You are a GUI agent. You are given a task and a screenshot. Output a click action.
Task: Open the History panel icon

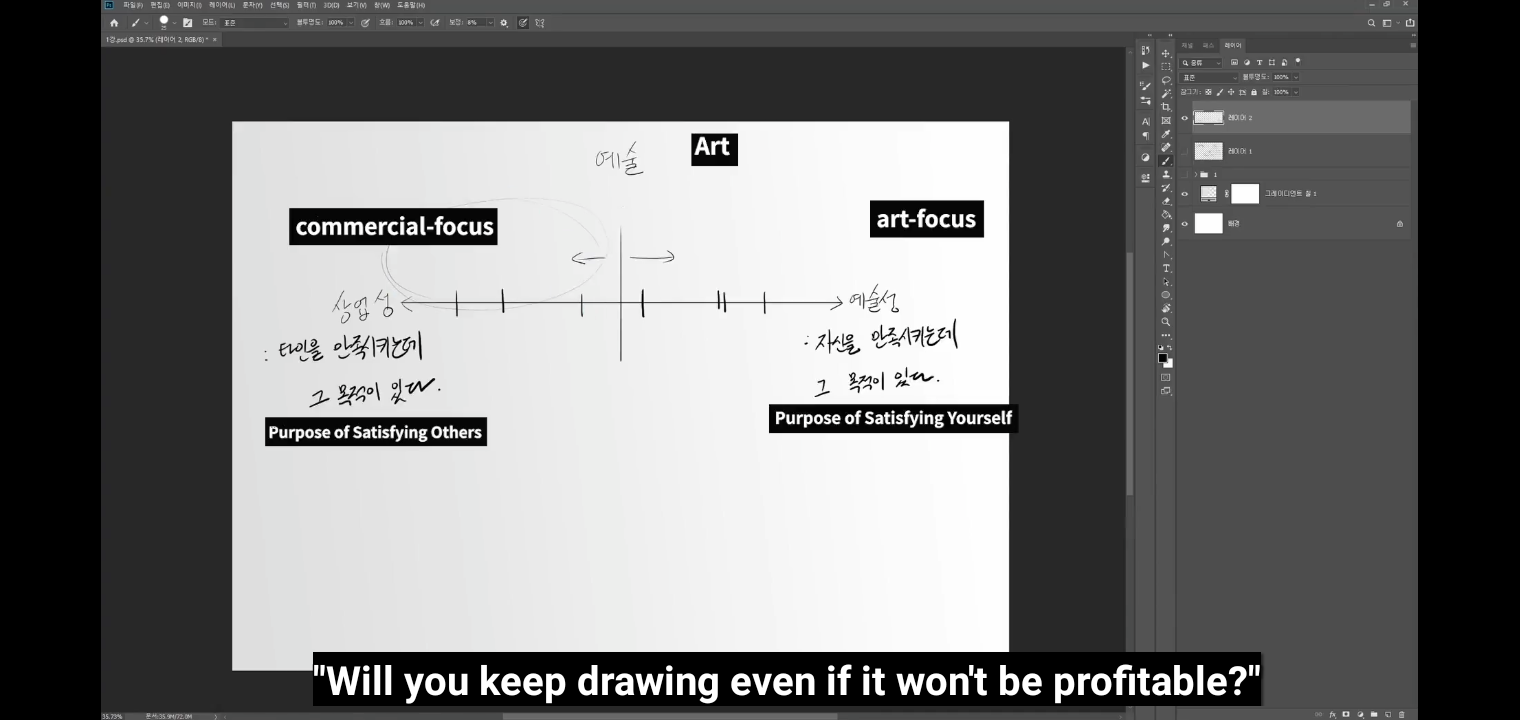1146,49
